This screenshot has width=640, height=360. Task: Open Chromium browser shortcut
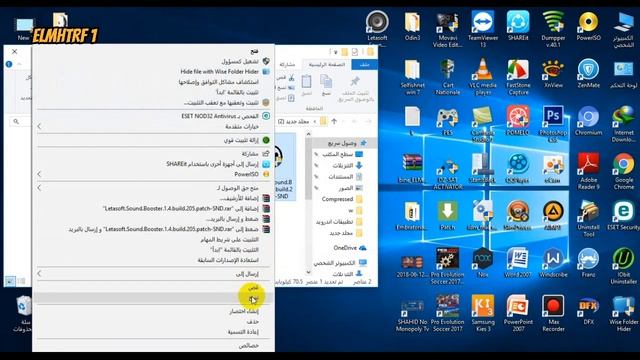[588, 121]
